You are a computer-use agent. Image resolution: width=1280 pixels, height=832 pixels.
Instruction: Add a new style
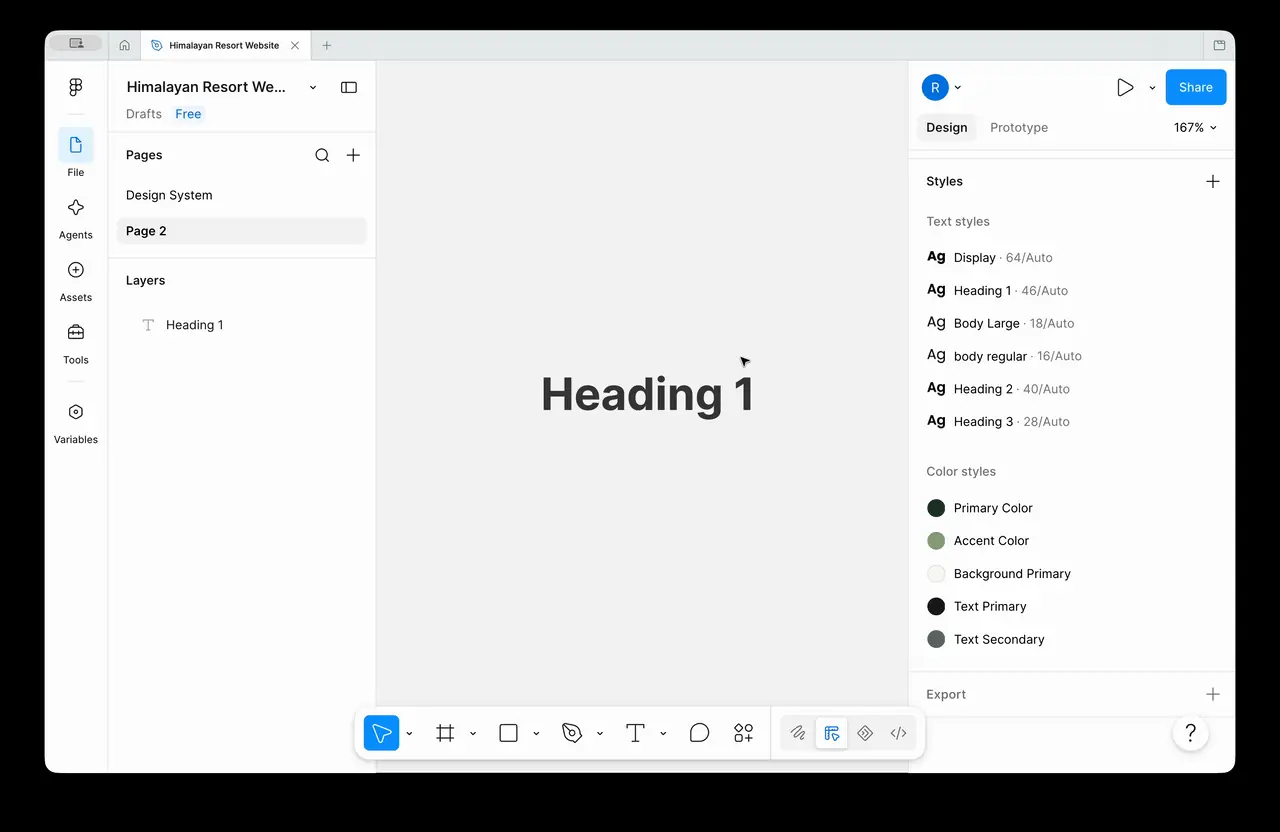1213,181
